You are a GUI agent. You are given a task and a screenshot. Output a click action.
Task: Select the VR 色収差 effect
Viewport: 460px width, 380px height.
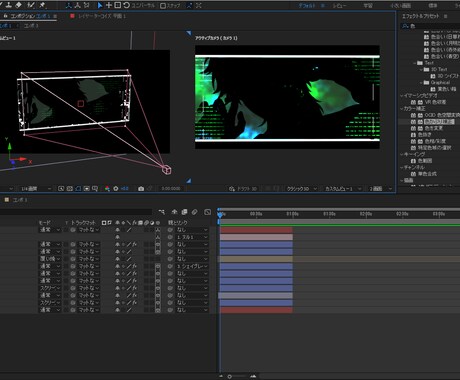click(x=435, y=102)
